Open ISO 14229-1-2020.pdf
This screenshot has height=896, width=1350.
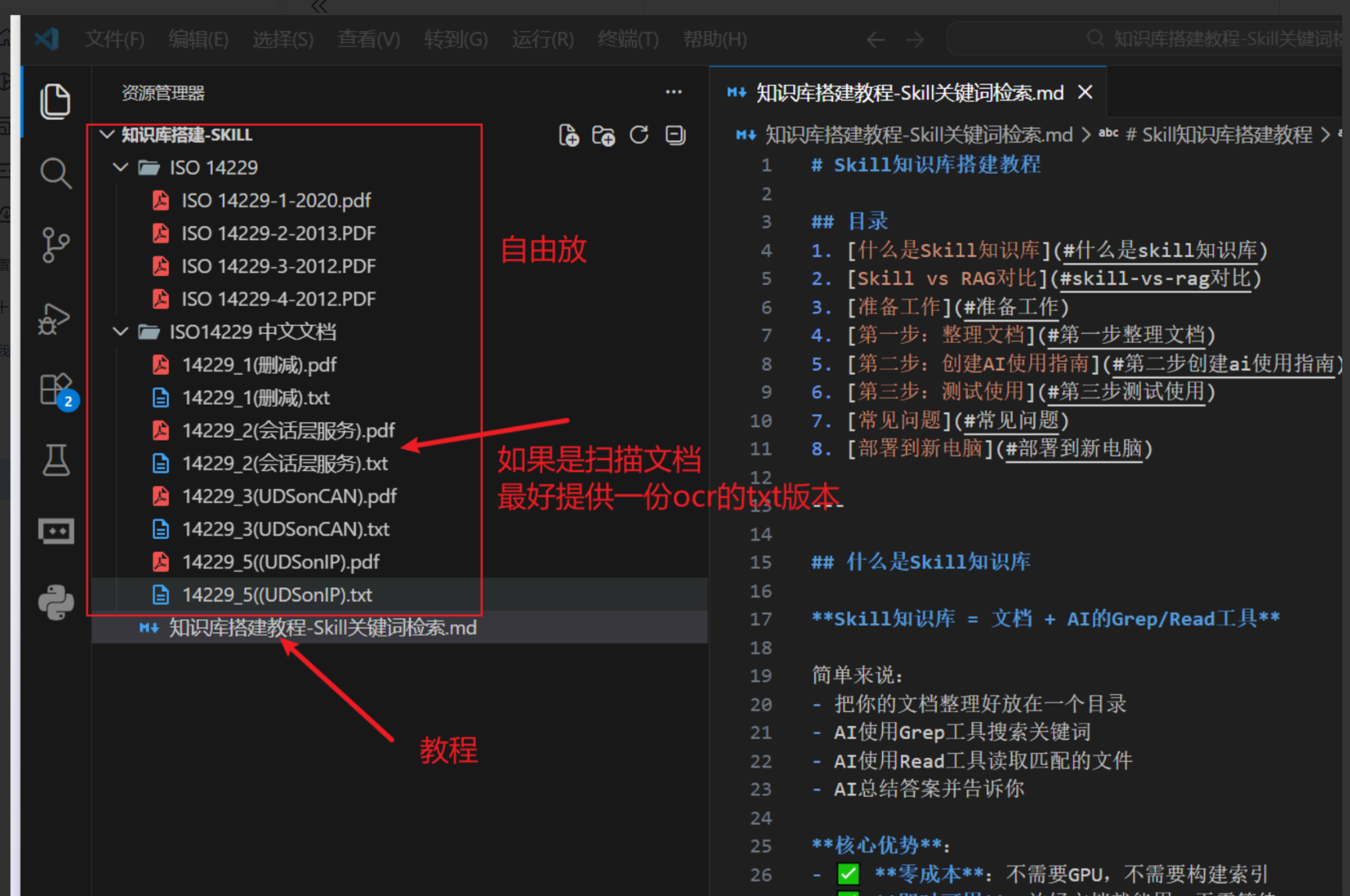276,200
